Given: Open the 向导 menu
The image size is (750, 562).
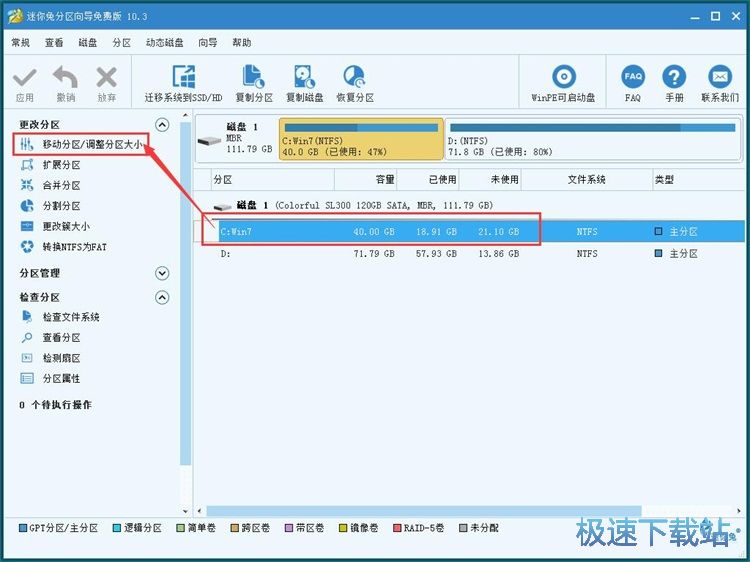Looking at the screenshot, I should click(208, 43).
